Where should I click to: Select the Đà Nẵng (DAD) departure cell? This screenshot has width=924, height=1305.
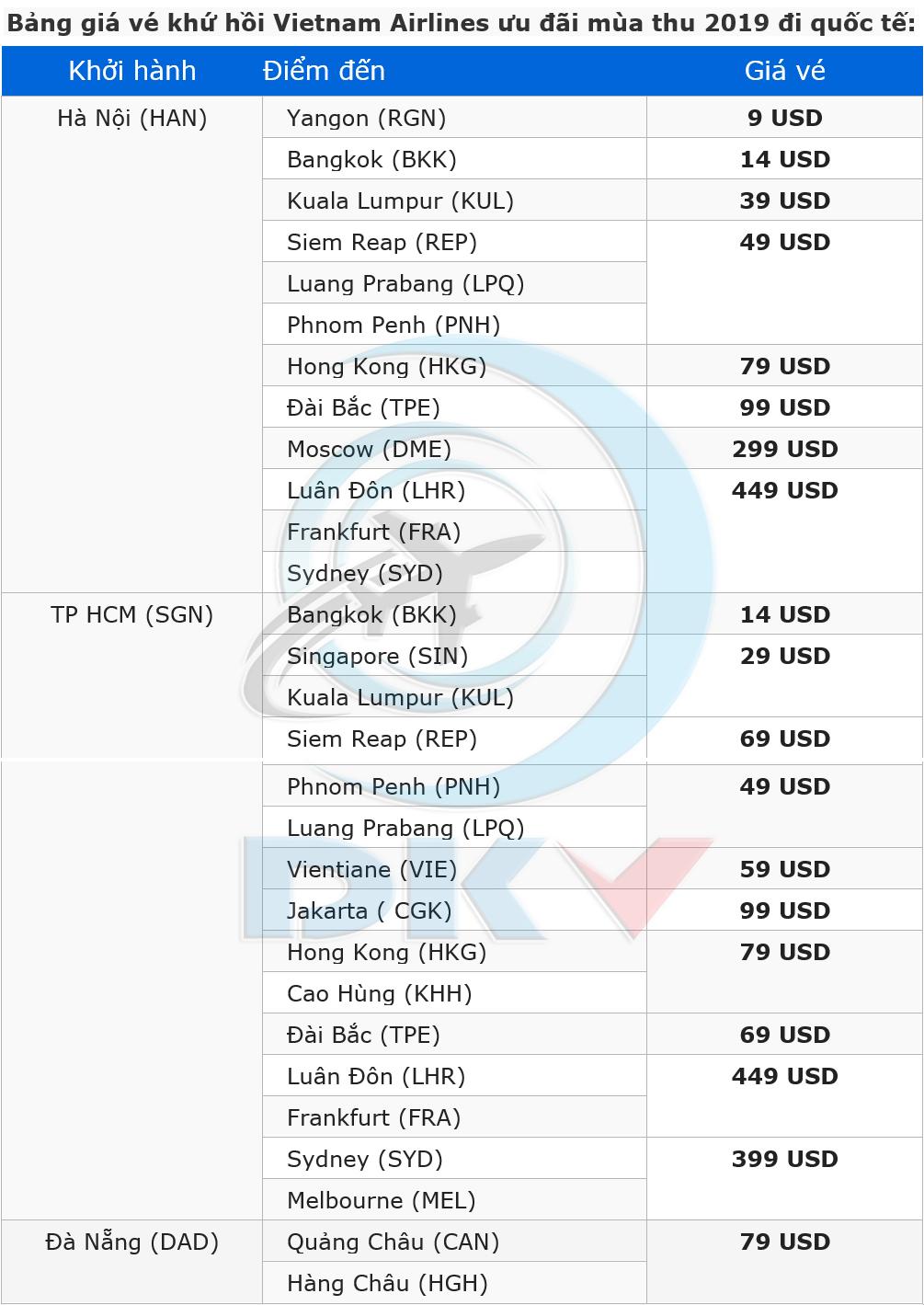click(131, 1262)
